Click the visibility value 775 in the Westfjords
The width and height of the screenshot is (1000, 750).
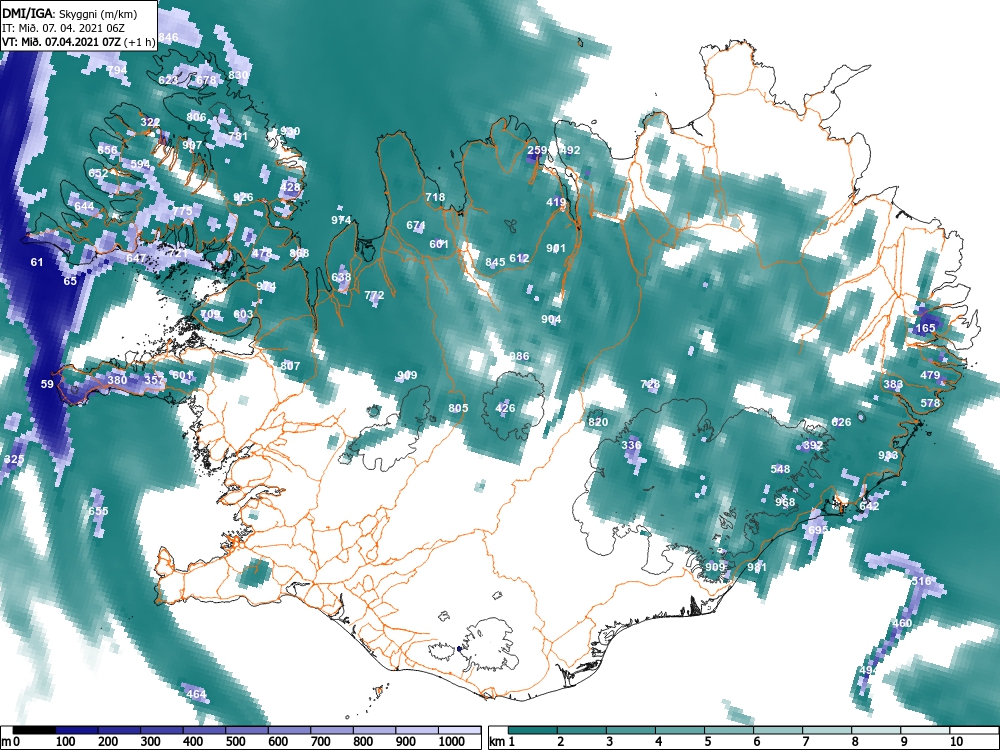point(182,210)
